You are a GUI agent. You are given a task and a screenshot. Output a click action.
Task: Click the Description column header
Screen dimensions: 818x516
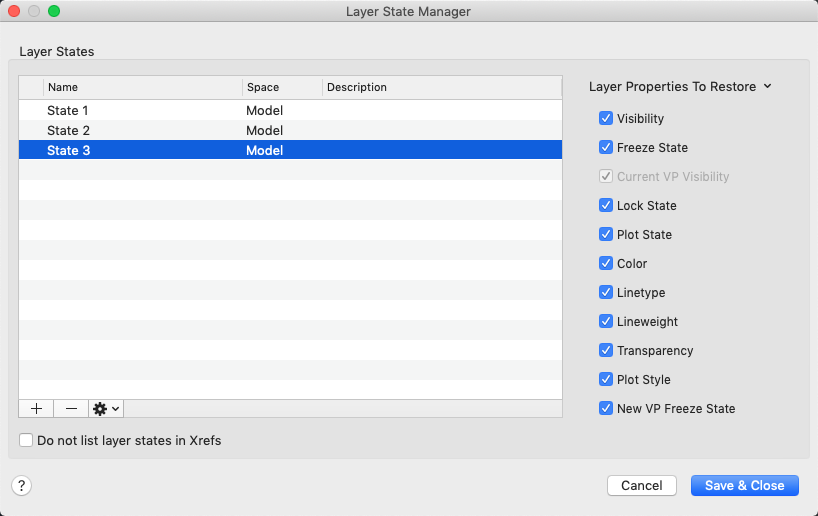441,87
